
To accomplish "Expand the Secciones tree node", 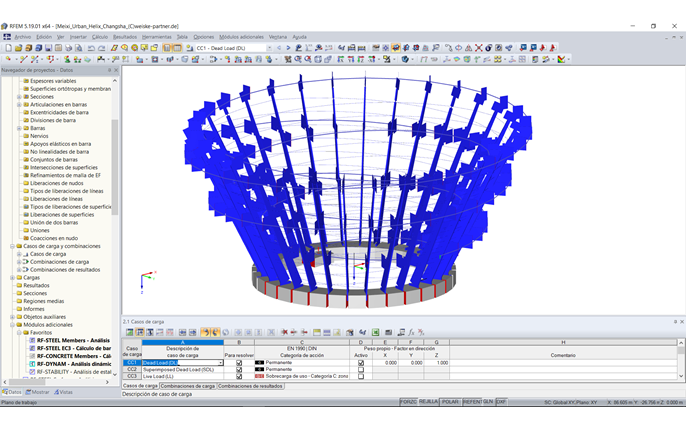I will click(x=19, y=97).
